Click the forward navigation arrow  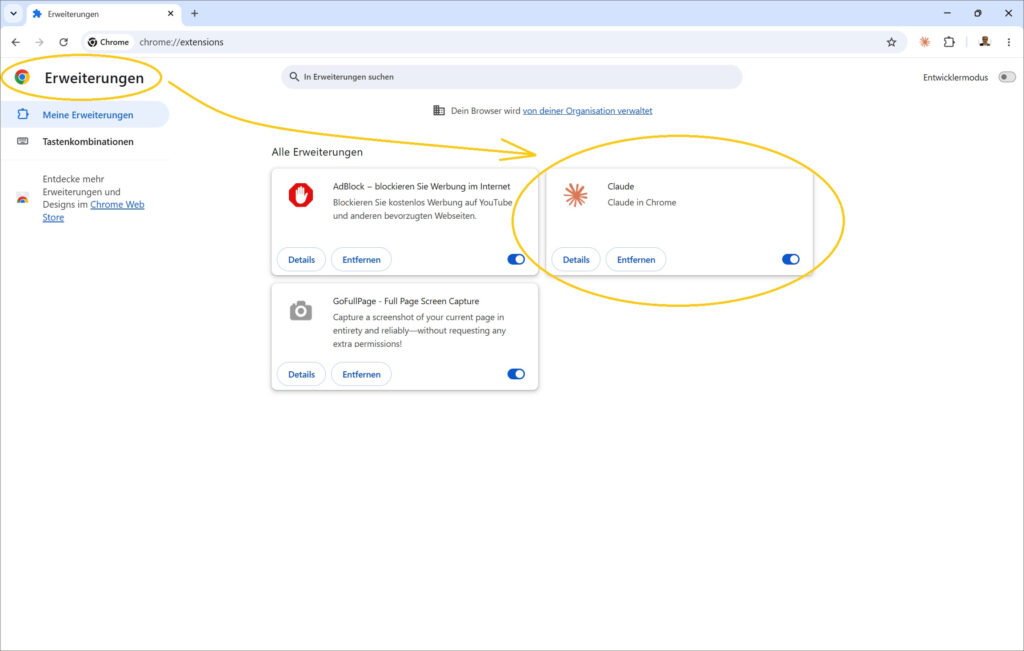39,42
